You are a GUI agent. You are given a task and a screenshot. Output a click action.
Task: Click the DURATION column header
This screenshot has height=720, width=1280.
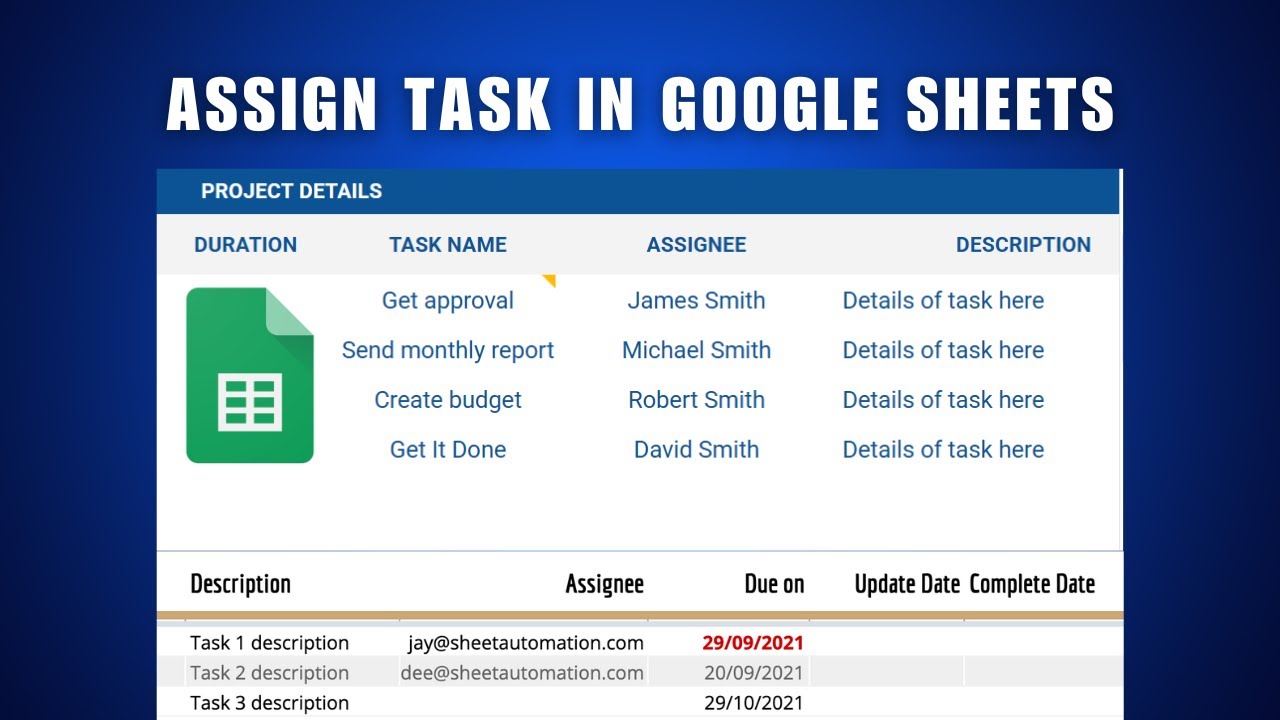(x=245, y=245)
